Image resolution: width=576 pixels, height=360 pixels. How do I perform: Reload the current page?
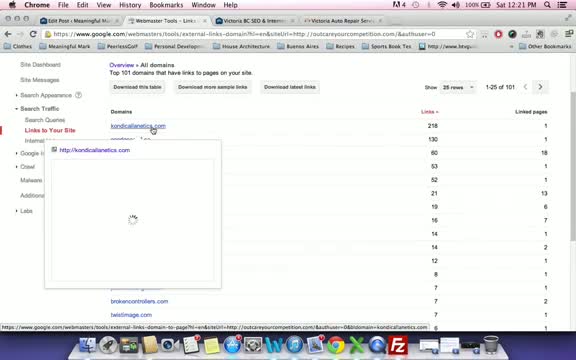(x=33, y=34)
